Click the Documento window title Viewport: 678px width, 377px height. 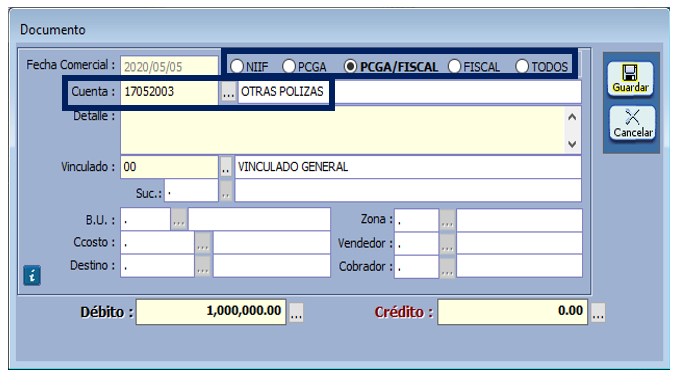53,30
